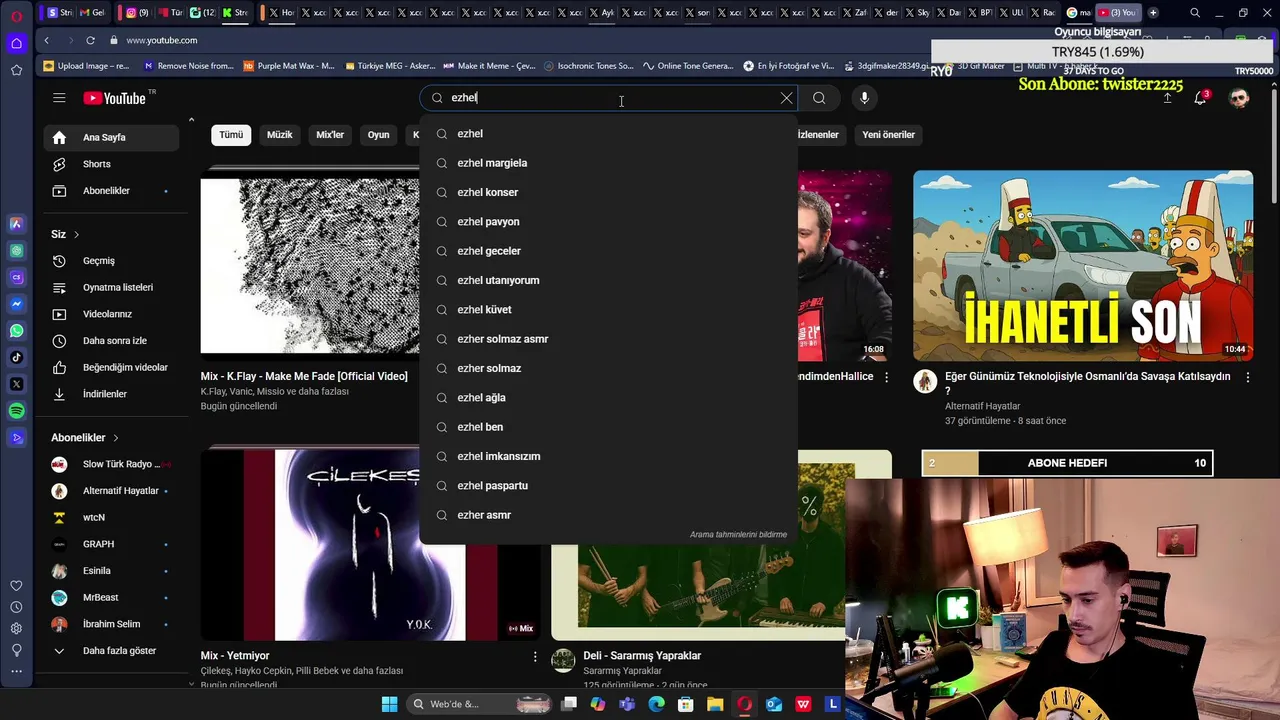
Task: Open Daha sonra izle list
Action: point(111,341)
